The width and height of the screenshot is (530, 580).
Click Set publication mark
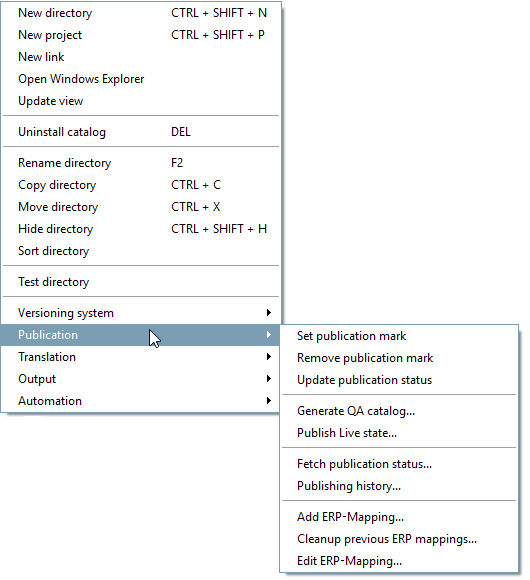click(399, 336)
